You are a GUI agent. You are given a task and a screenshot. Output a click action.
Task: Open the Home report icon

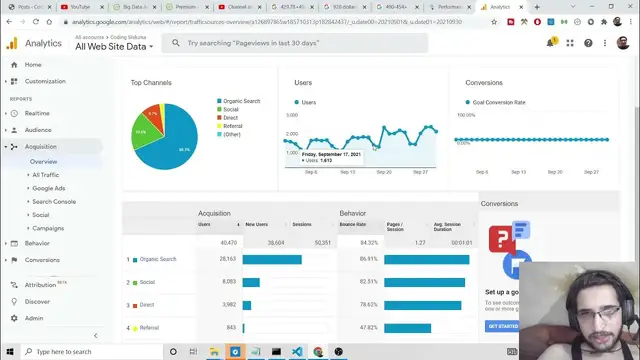14,65
